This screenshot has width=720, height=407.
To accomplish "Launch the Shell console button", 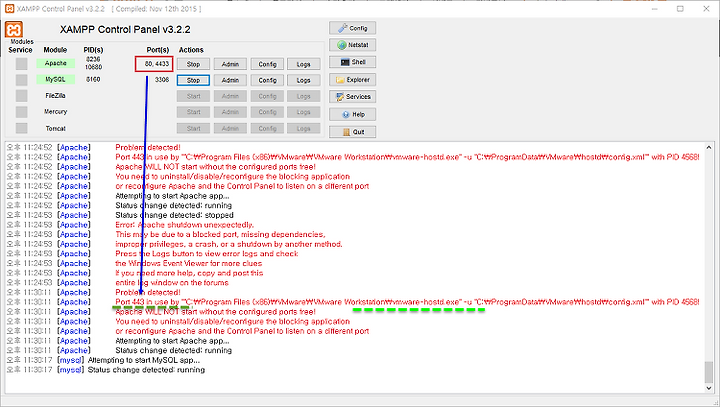I will click(352, 62).
